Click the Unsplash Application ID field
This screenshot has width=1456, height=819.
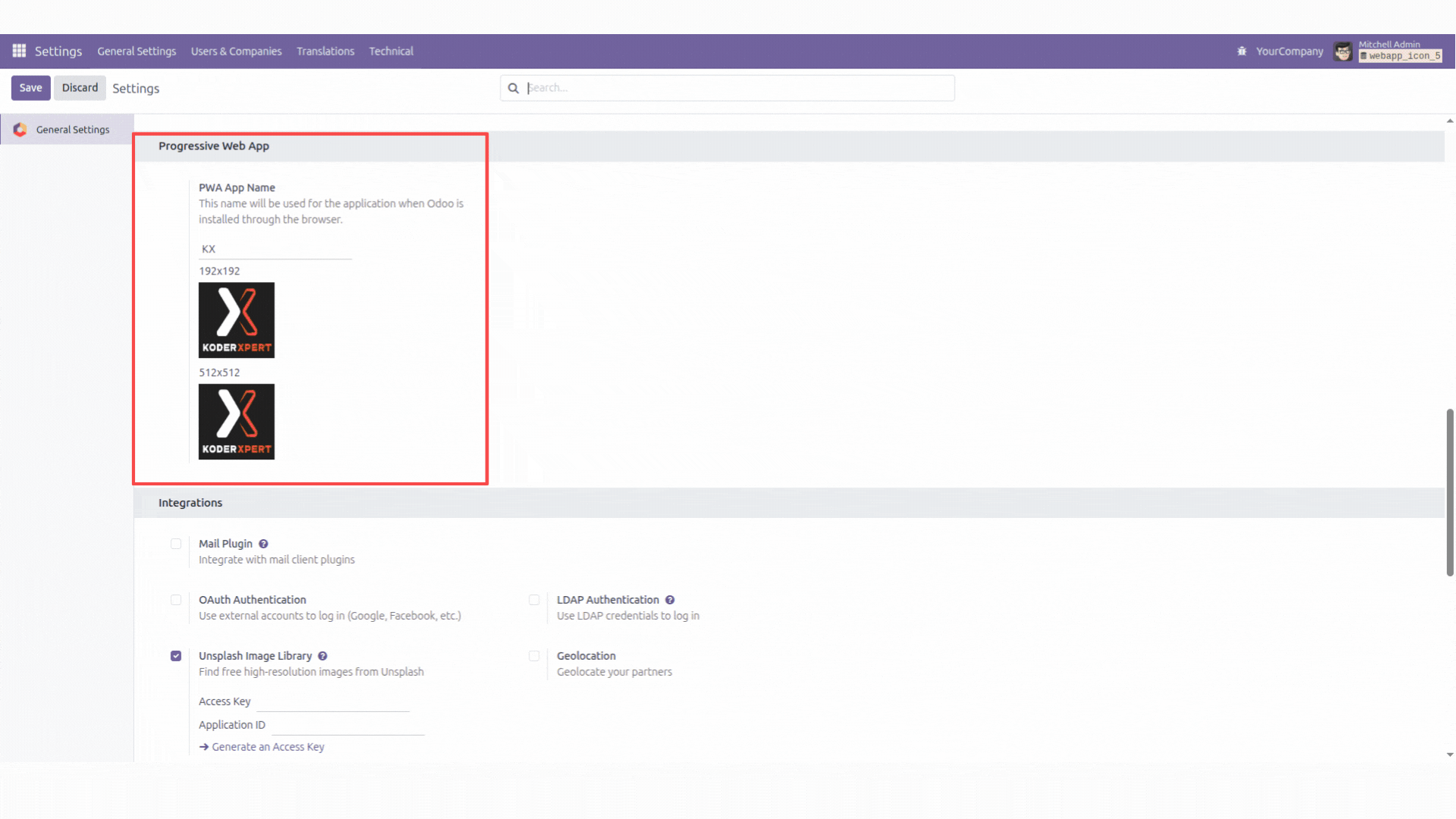348,725
